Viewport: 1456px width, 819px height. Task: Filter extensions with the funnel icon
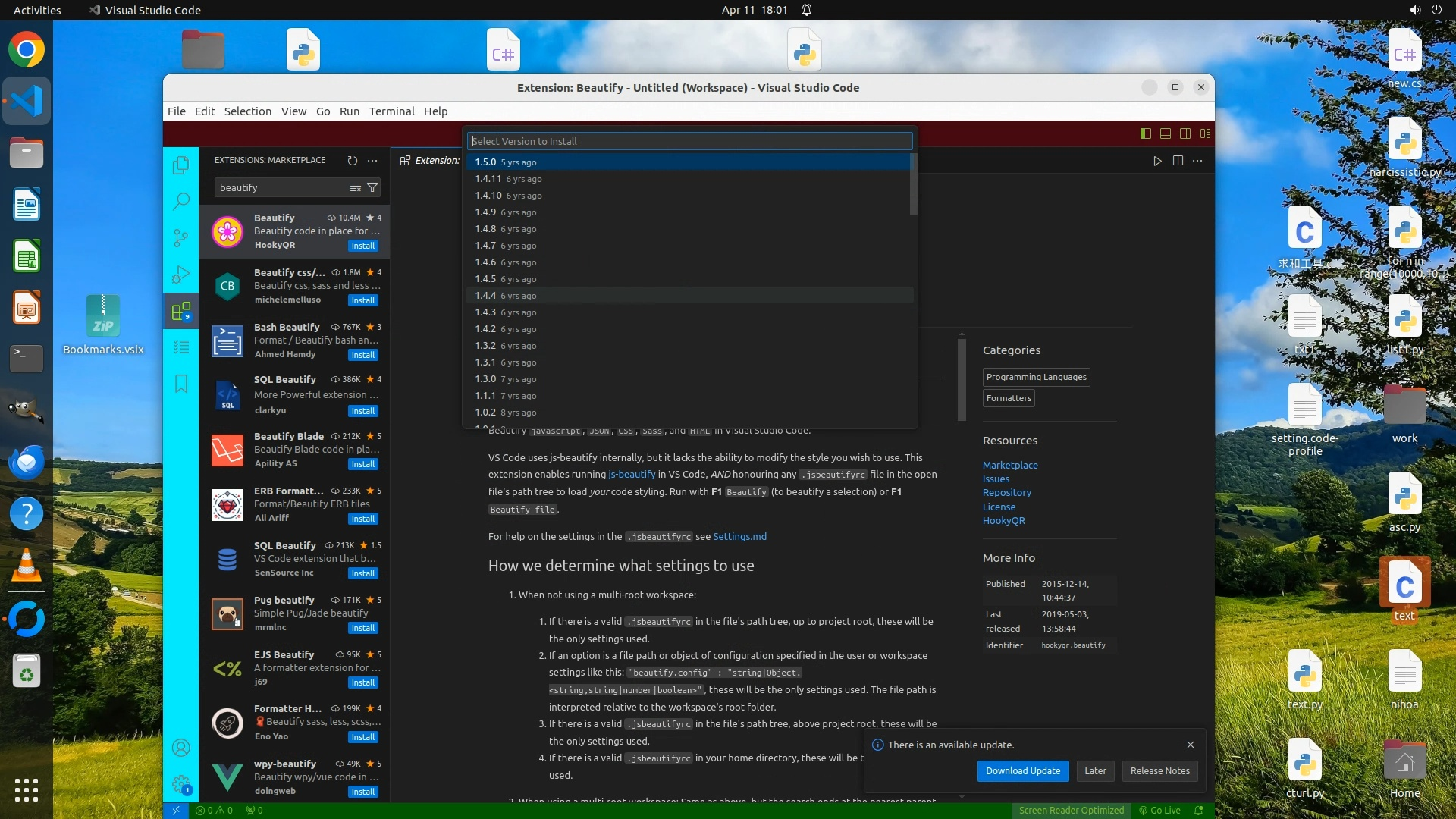tap(372, 187)
